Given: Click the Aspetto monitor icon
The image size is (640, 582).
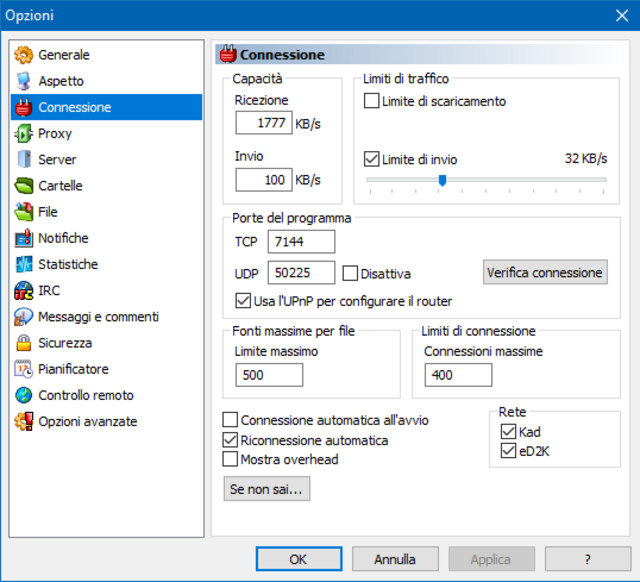Looking at the screenshot, I should click(23, 81).
